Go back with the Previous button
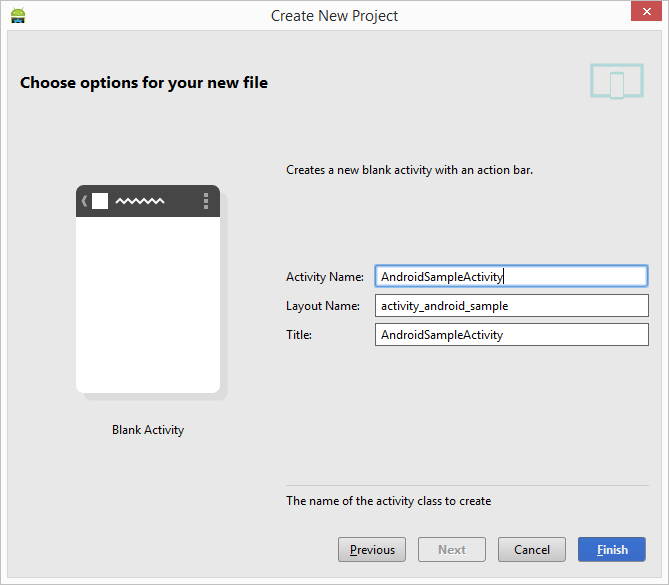This screenshot has height=585, width=669. click(x=372, y=550)
